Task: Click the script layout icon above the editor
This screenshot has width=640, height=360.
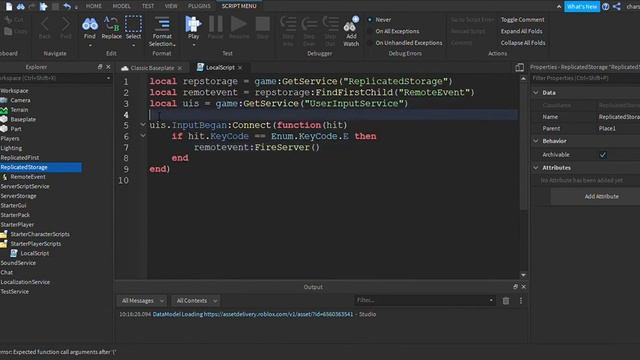Action: coord(519,67)
